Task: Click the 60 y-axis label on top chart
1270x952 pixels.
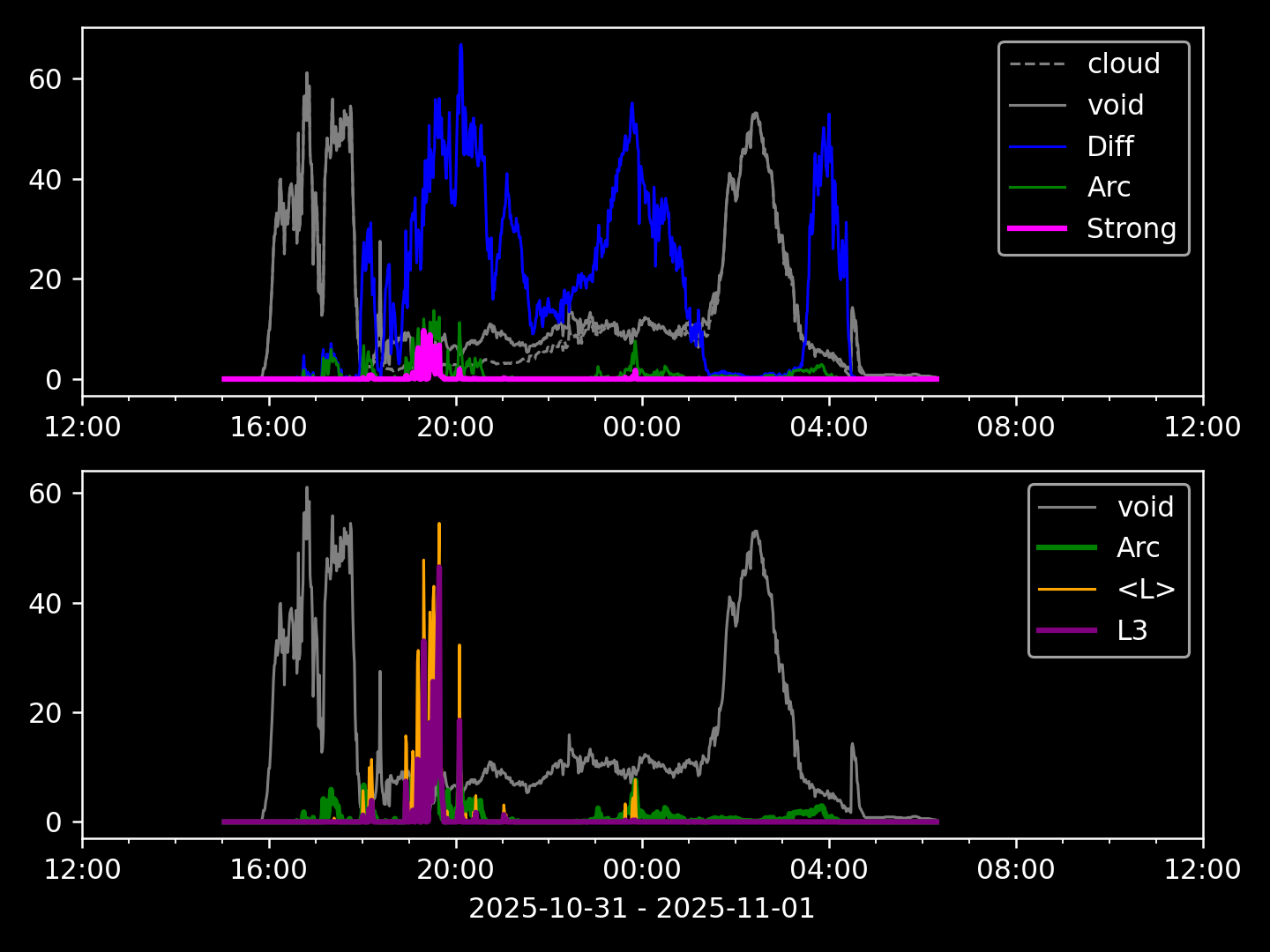Action: coord(44,79)
